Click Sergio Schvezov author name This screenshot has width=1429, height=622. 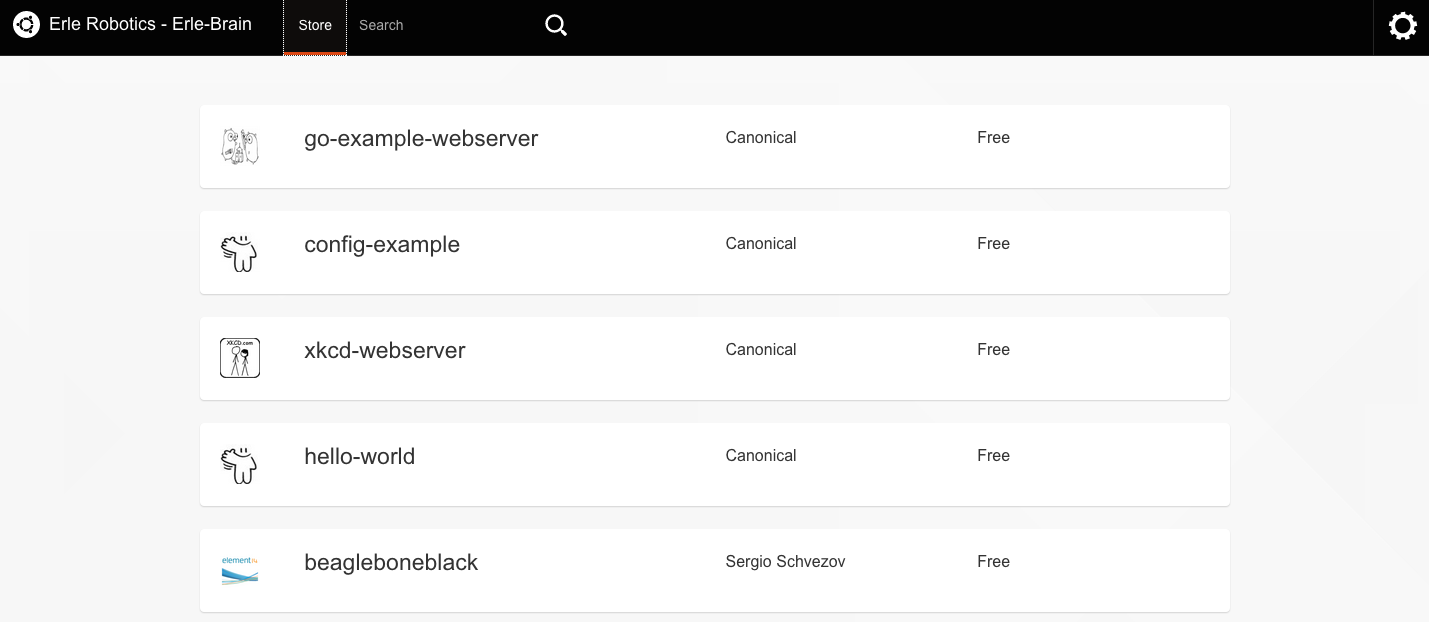785,562
